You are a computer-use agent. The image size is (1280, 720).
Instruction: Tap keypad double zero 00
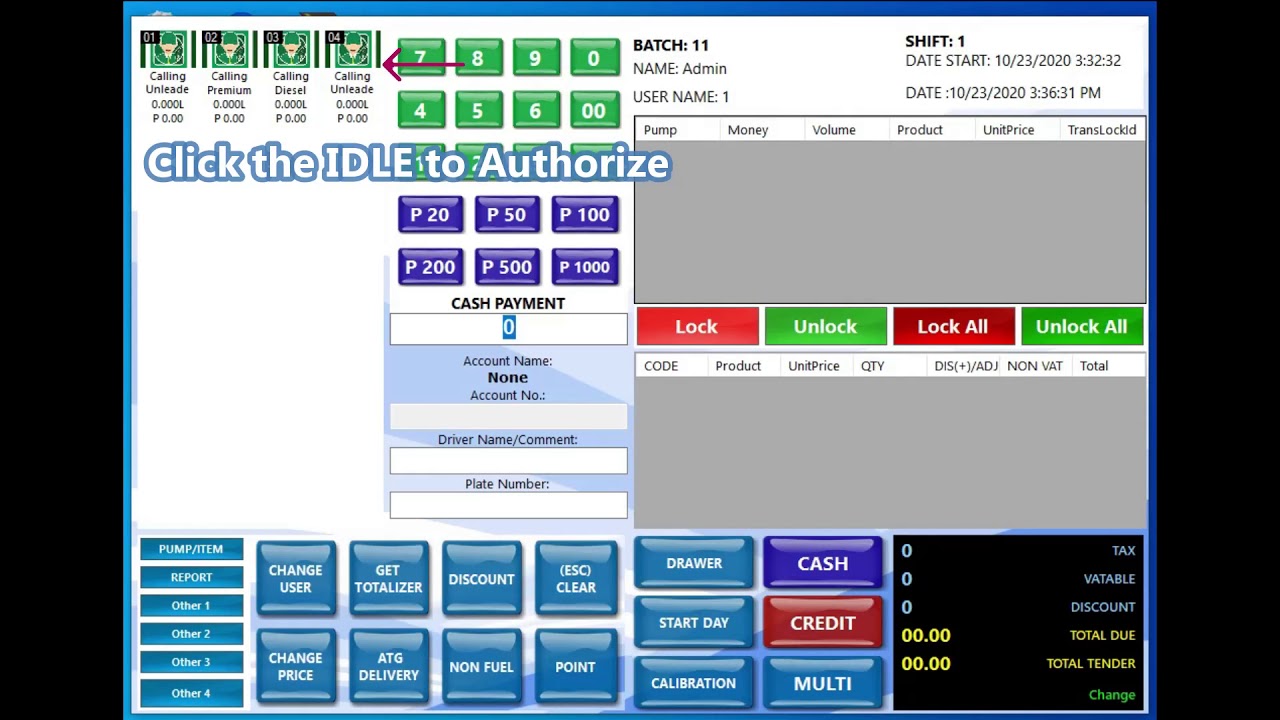[594, 110]
